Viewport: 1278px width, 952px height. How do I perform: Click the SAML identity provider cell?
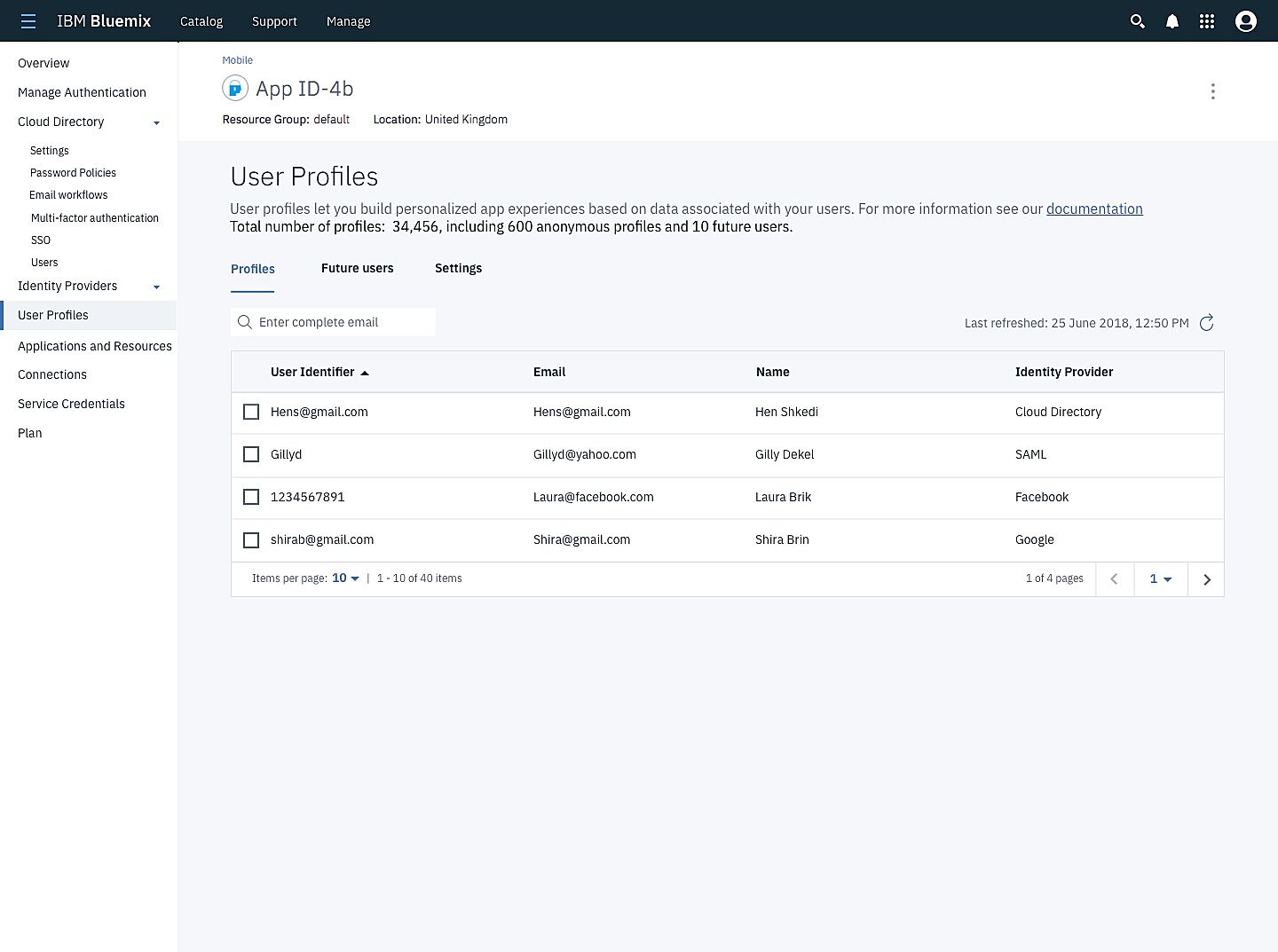pyautogui.click(x=1031, y=454)
